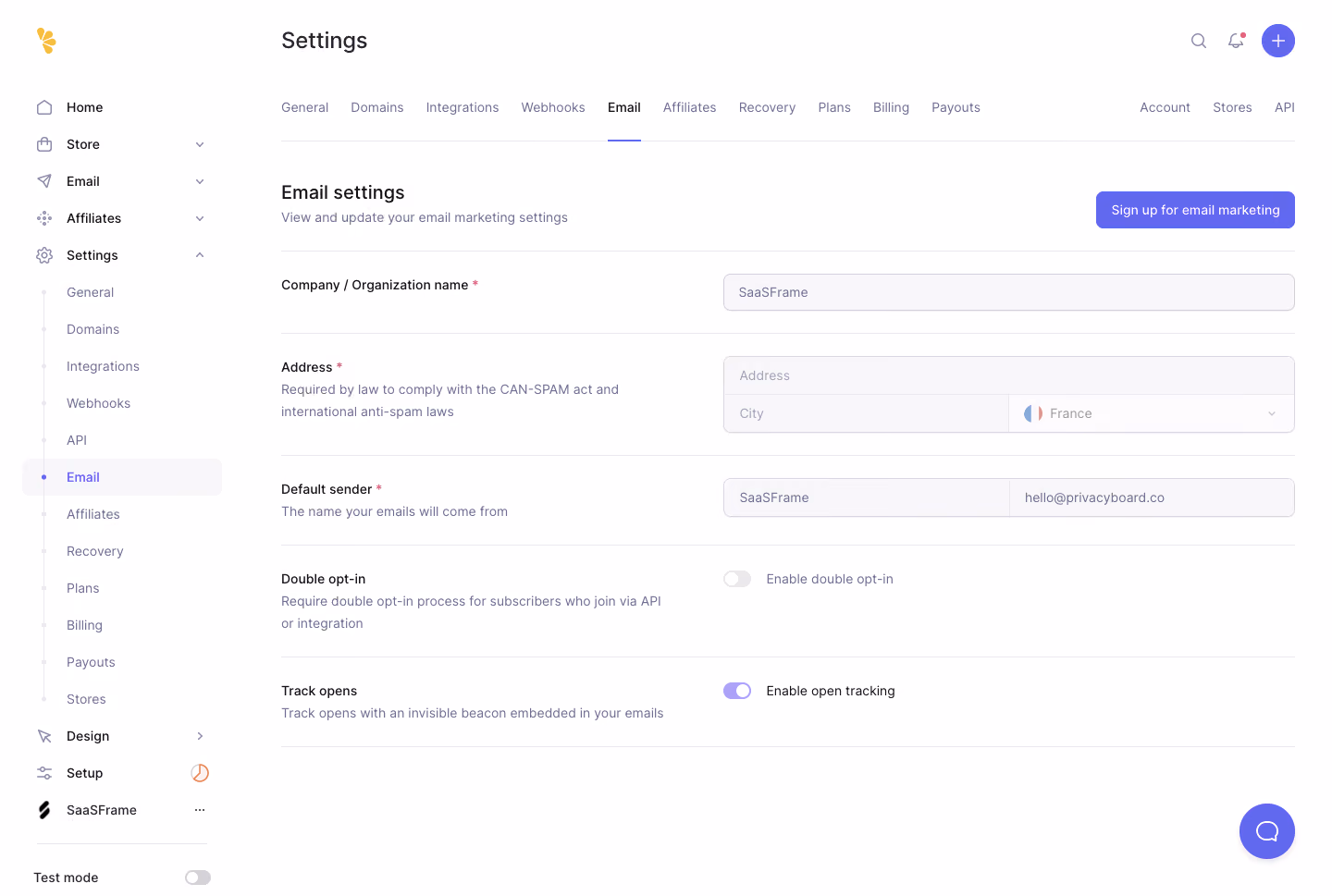Expand the Email sidebar menu chevron
1332x896 pixels.
[200, 181]
